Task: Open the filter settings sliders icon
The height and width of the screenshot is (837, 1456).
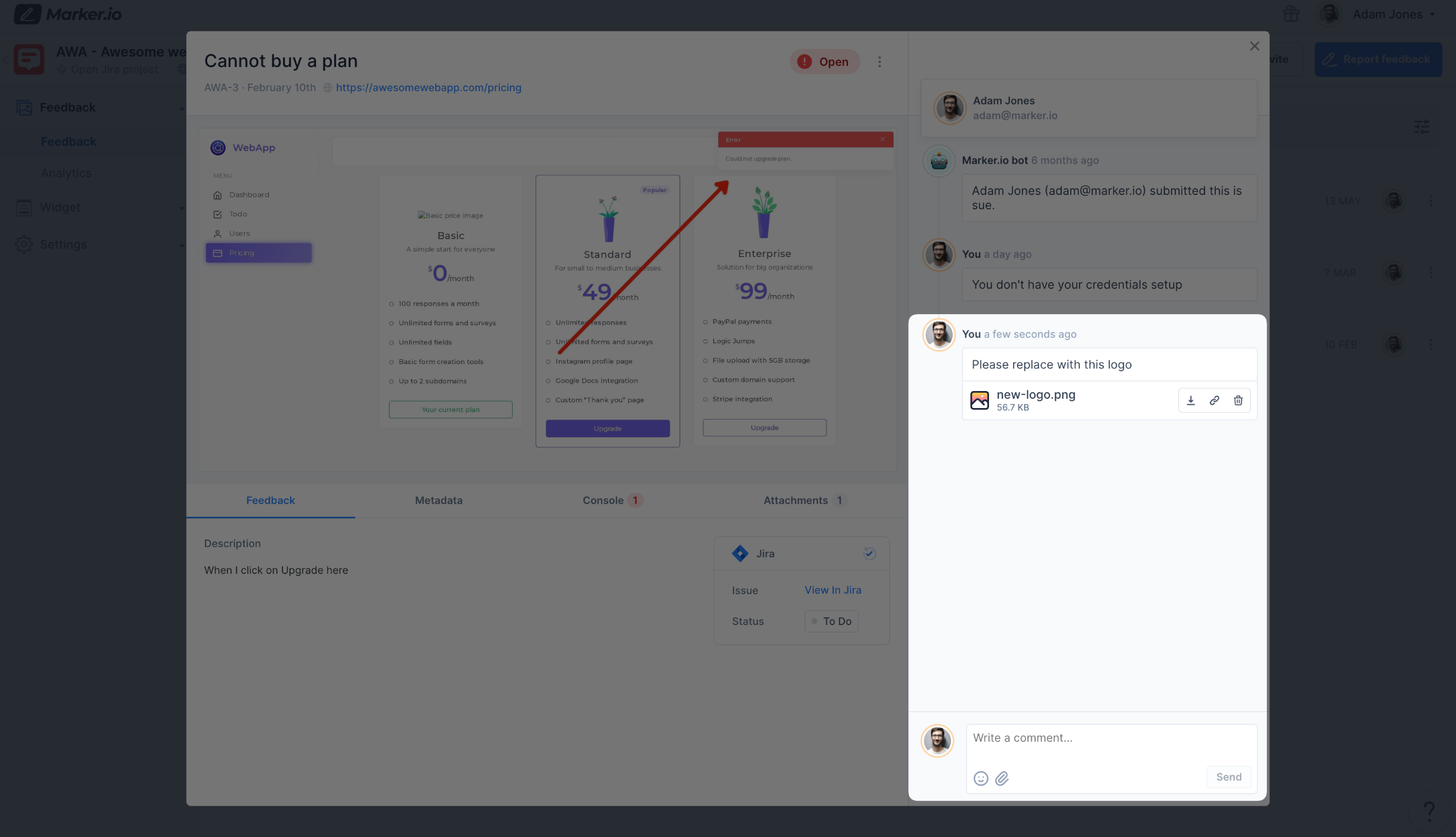Action: click(1421, 126)
